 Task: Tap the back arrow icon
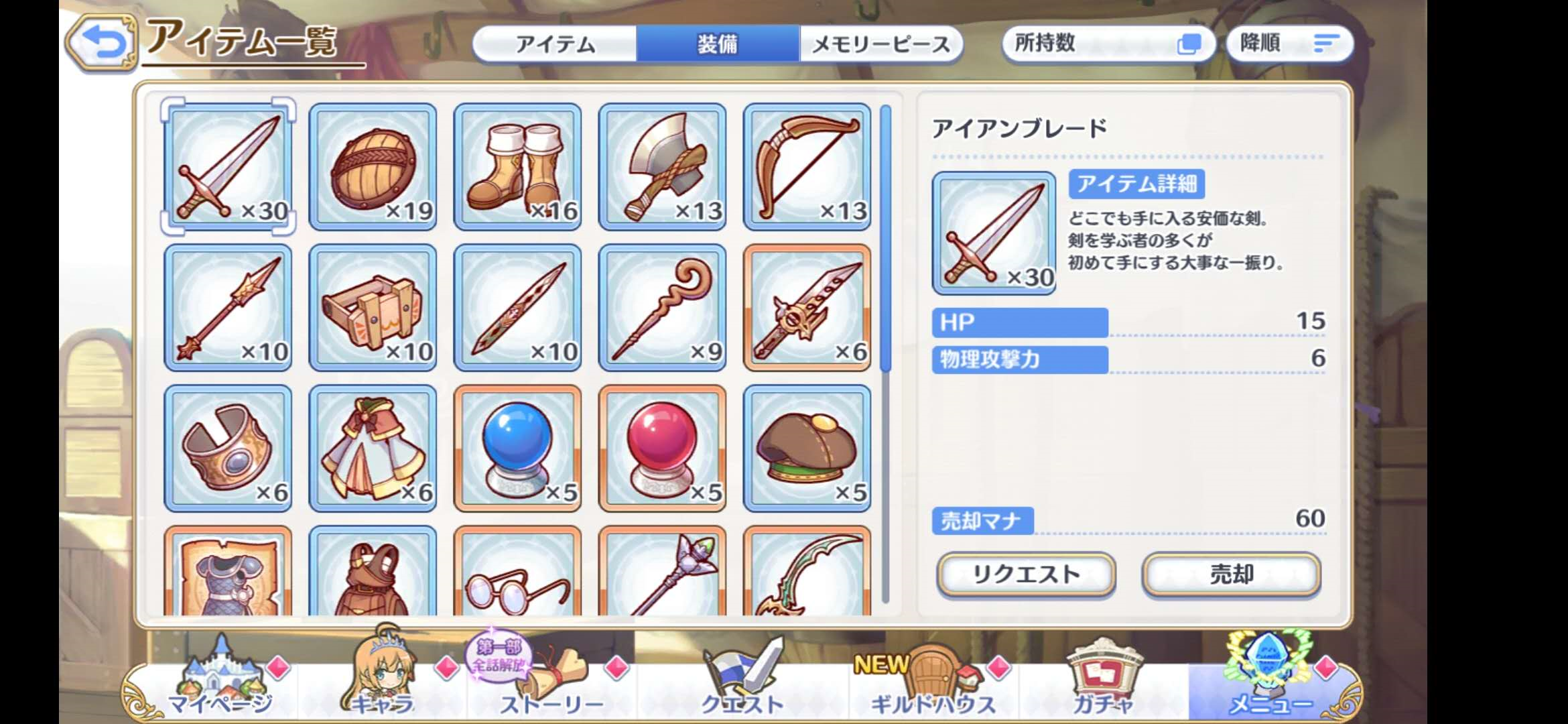point(102,43)
